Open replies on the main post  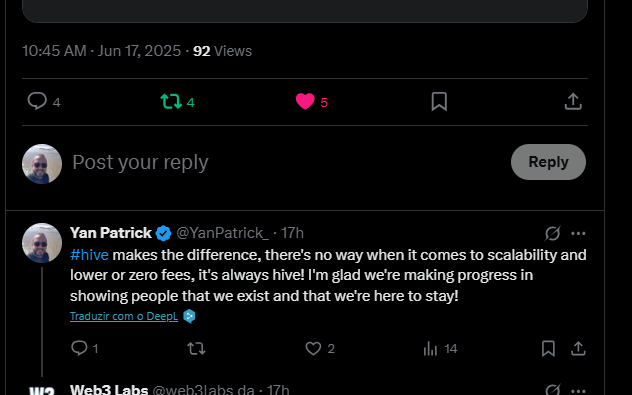click(44, 102)
